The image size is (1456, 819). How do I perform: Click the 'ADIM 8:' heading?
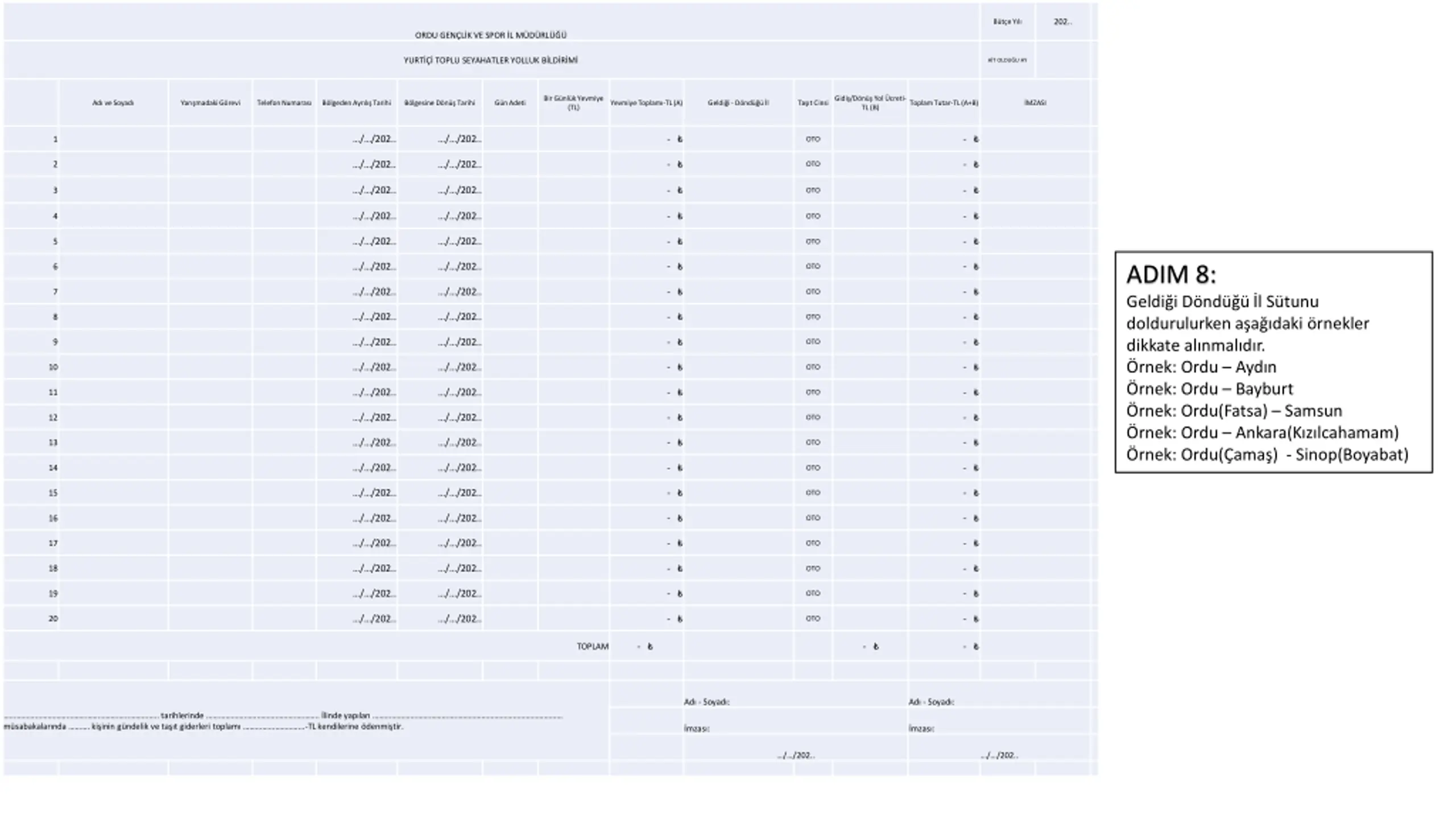pyautogui.click(x=1171, y=275)
